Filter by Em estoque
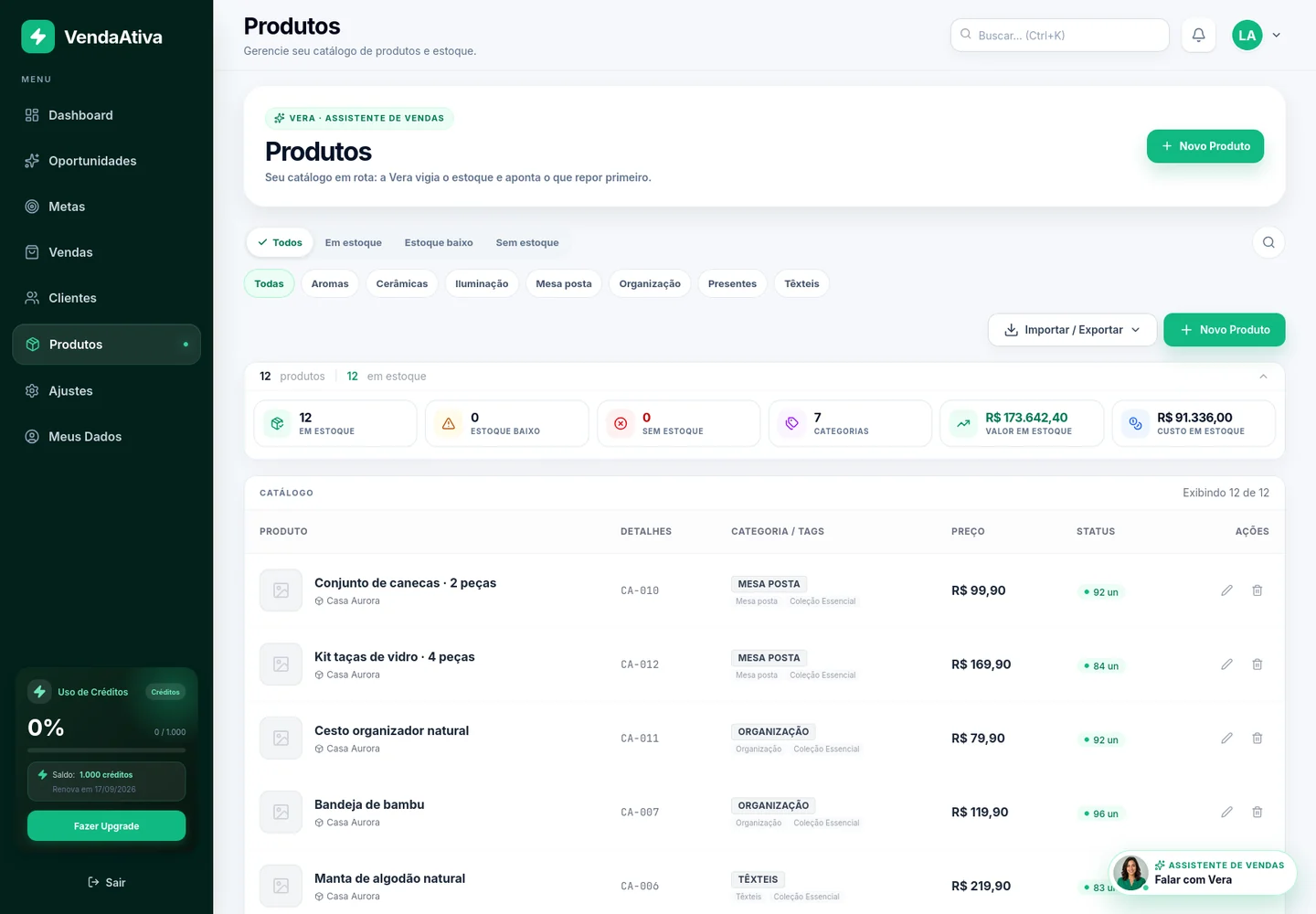The height and width of the screenshot is (914, 1316). (354, 242)
